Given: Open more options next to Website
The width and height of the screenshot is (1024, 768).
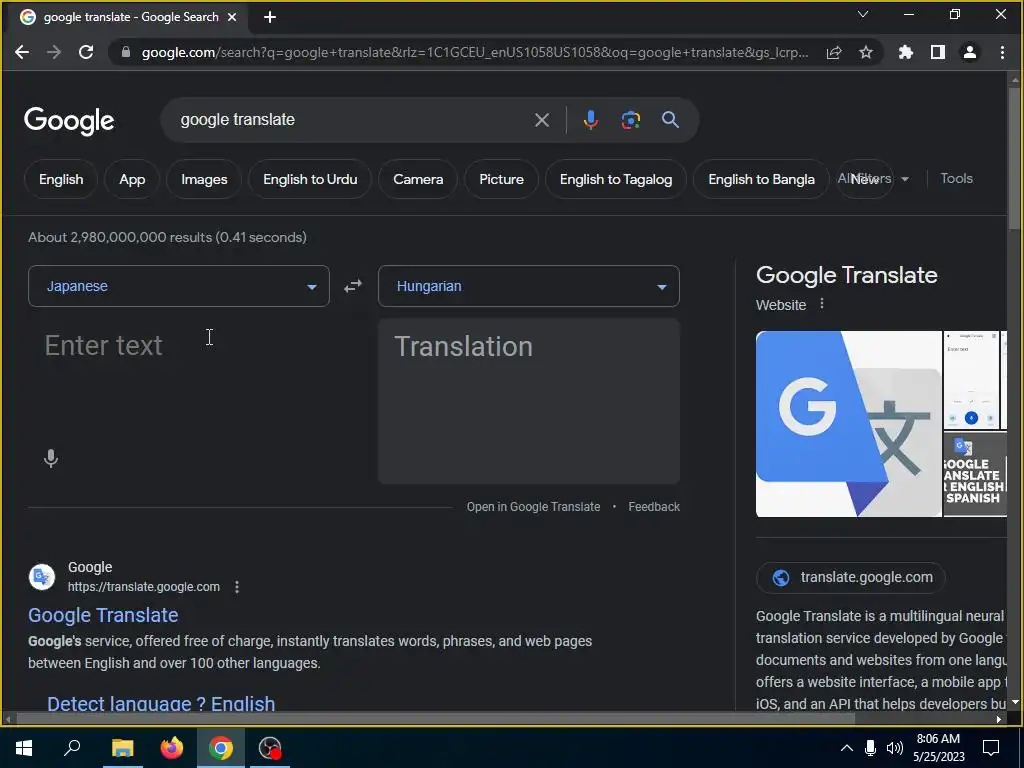Looking at the screenshot, I should pyautogui.click(x=822, y=304).
